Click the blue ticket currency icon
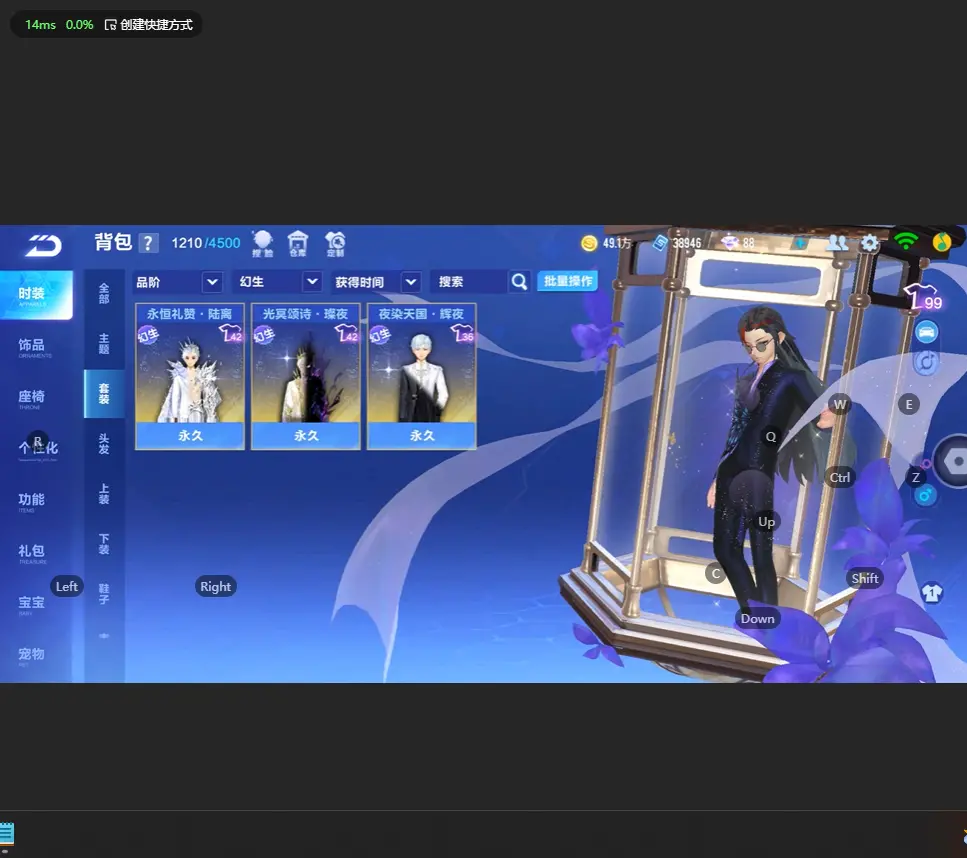This screenshot has width=967, height=858. (x=660, y=243)
